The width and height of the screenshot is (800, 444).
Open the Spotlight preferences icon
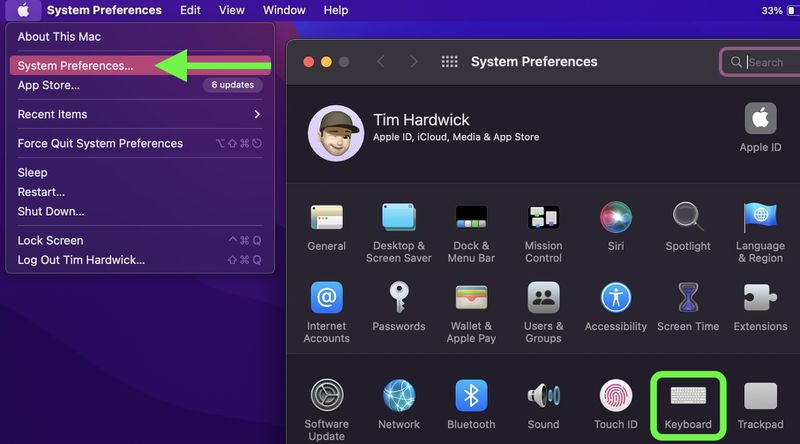pos(687,217)
